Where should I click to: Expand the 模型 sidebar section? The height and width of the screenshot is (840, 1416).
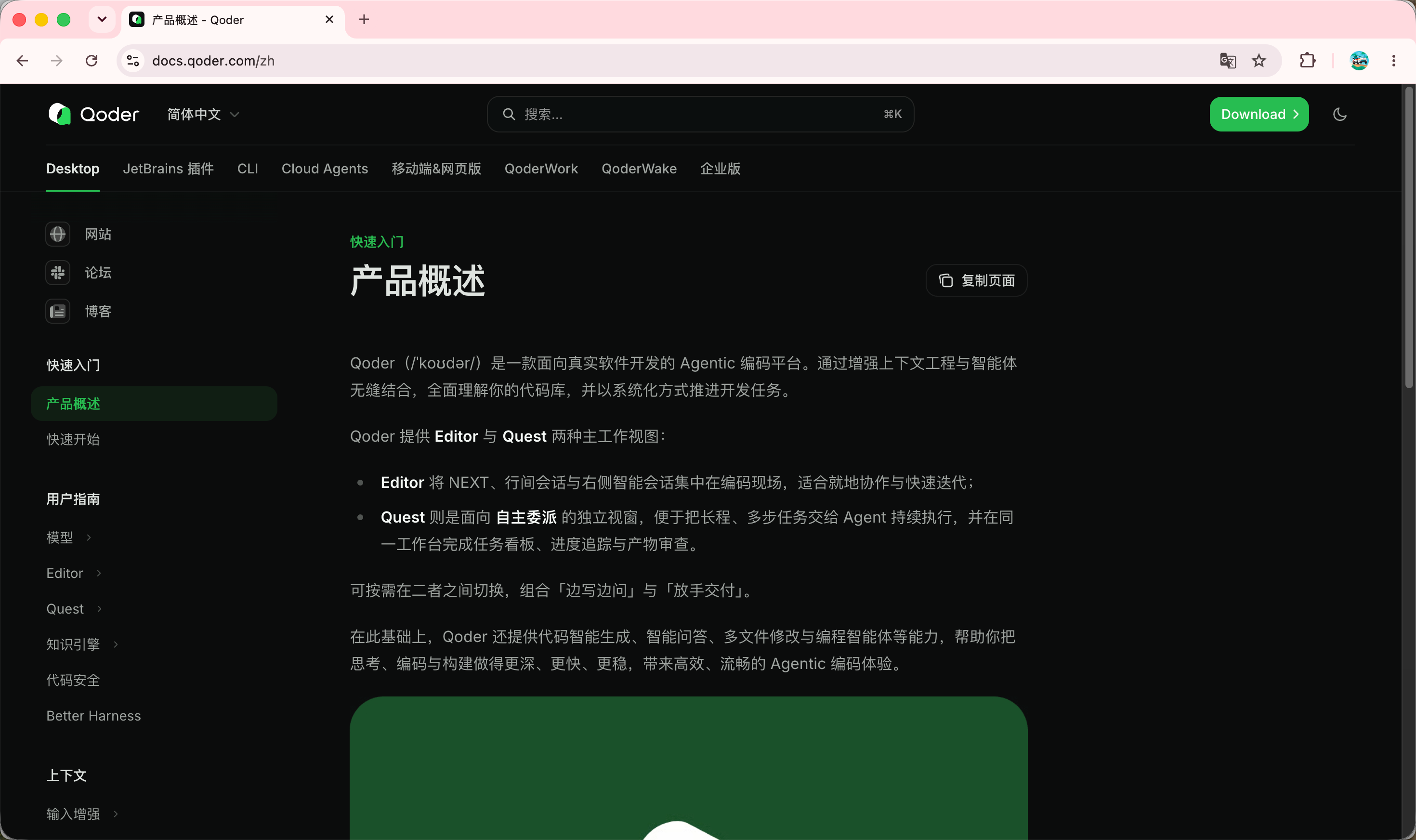tap(69, 537)
